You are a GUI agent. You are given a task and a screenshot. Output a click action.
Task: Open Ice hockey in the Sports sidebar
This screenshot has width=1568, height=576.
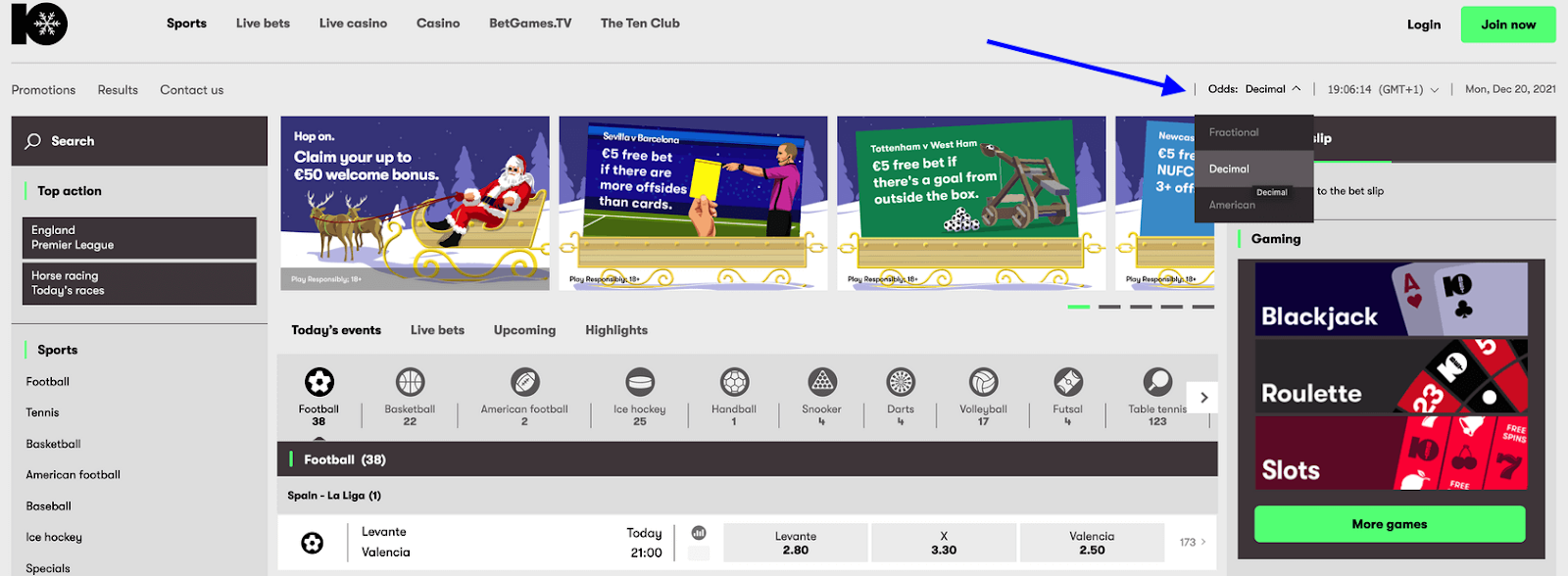click(x=54, y=538)
